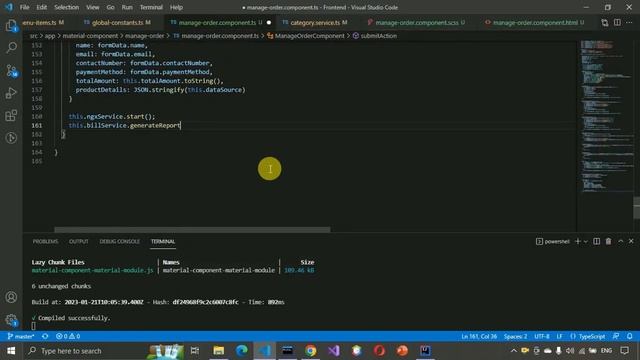Switch to manage-order.component.html tab
The image size is (640, 360).
(x=535, y=22)
